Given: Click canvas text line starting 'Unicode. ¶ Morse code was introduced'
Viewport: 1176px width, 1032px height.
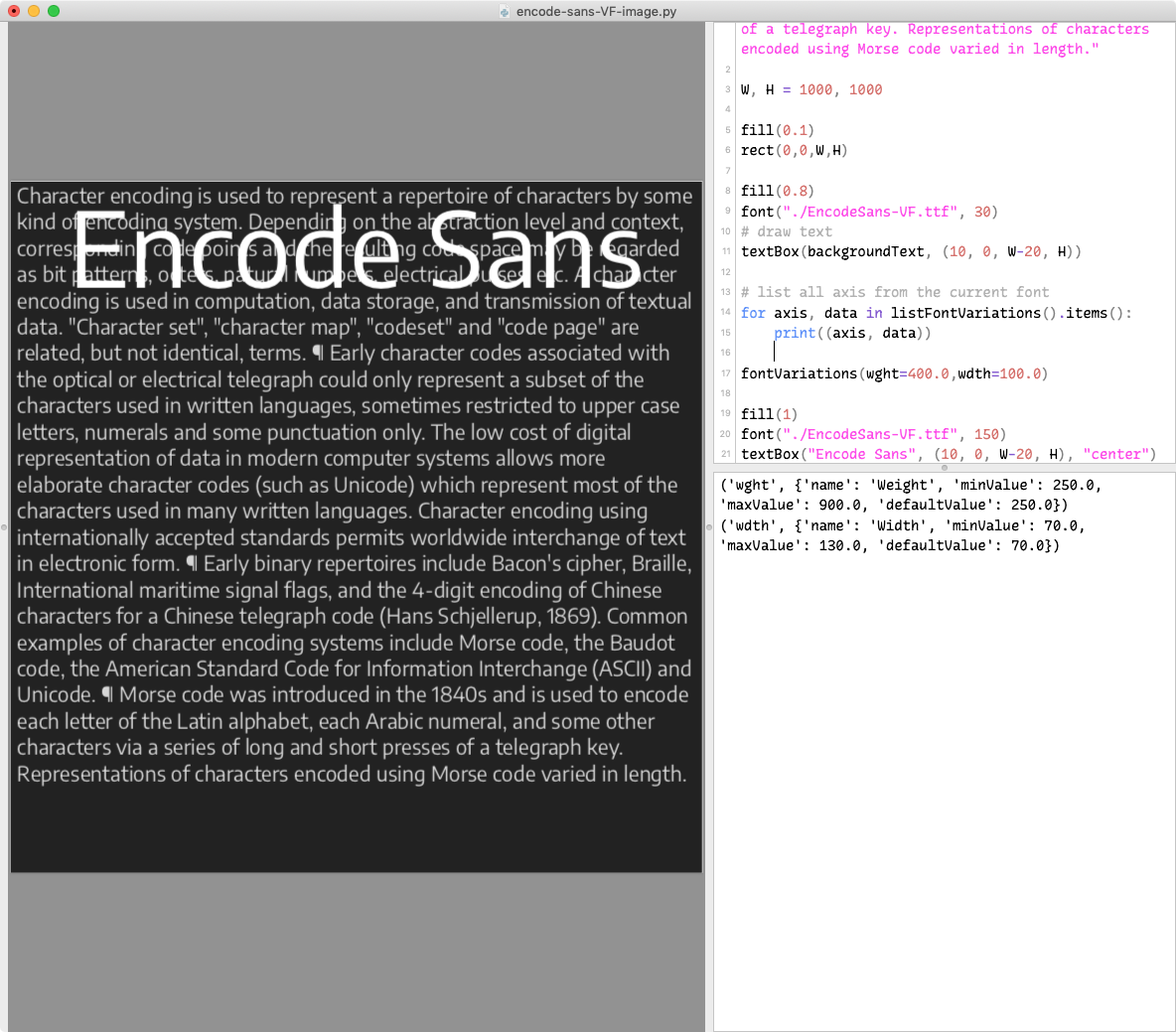Looking at the screenshot, I should tap(353, 694).
